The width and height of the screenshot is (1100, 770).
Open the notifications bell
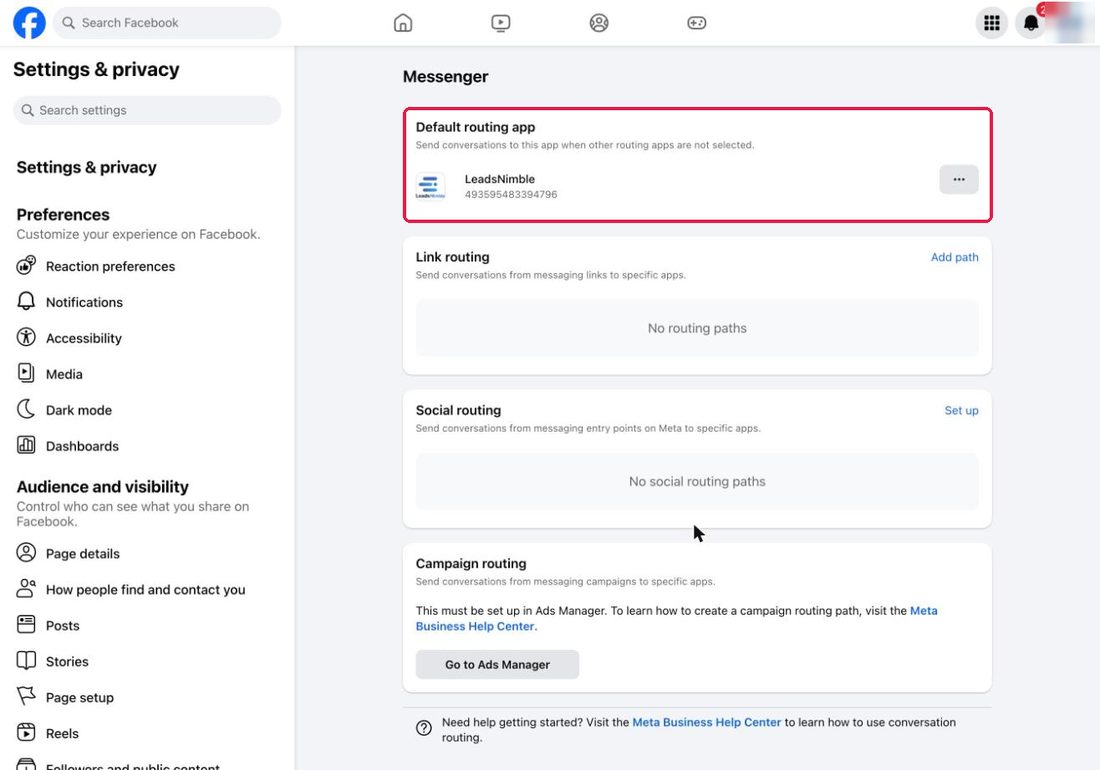click(1031, 23)
